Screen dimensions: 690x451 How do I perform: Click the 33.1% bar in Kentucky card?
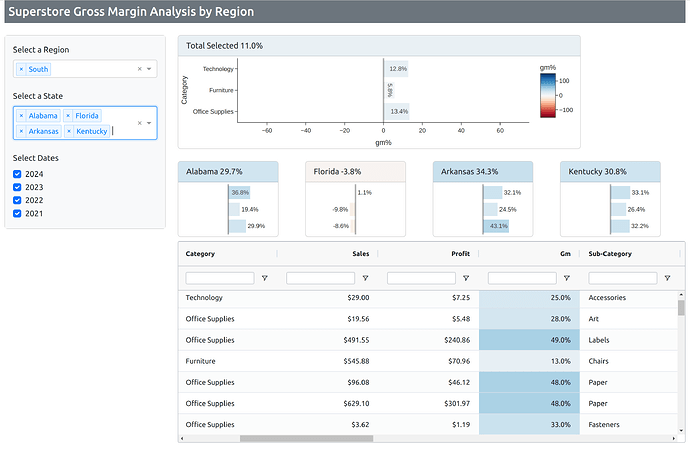coord(620,192)
